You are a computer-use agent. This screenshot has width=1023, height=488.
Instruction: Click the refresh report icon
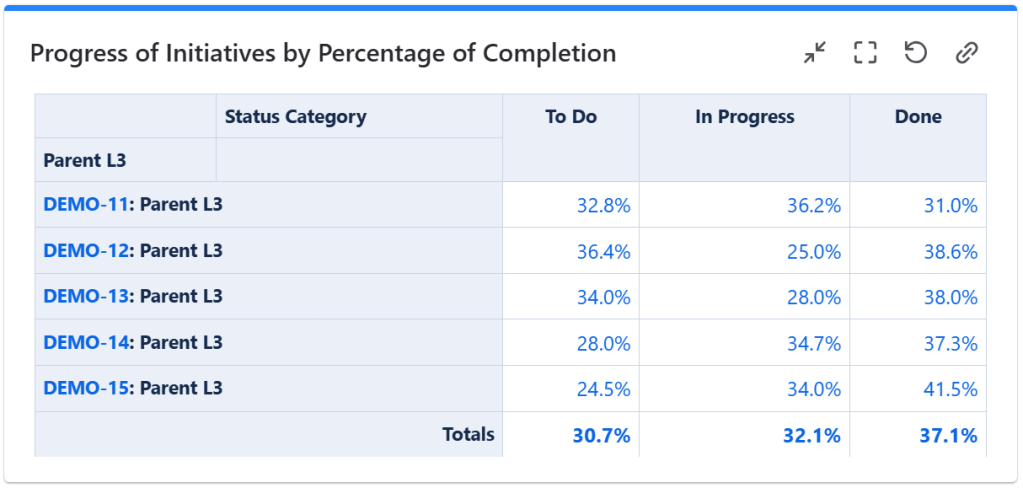[915, 53]
